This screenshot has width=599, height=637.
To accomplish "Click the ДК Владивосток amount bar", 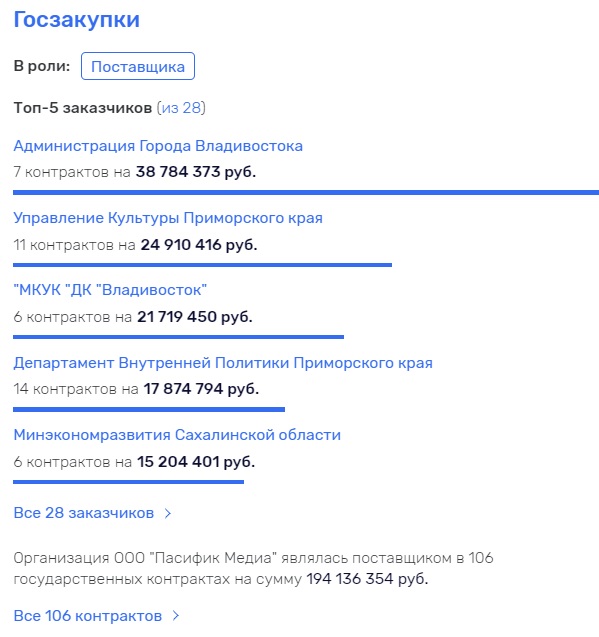I will (x=178, y=337).
